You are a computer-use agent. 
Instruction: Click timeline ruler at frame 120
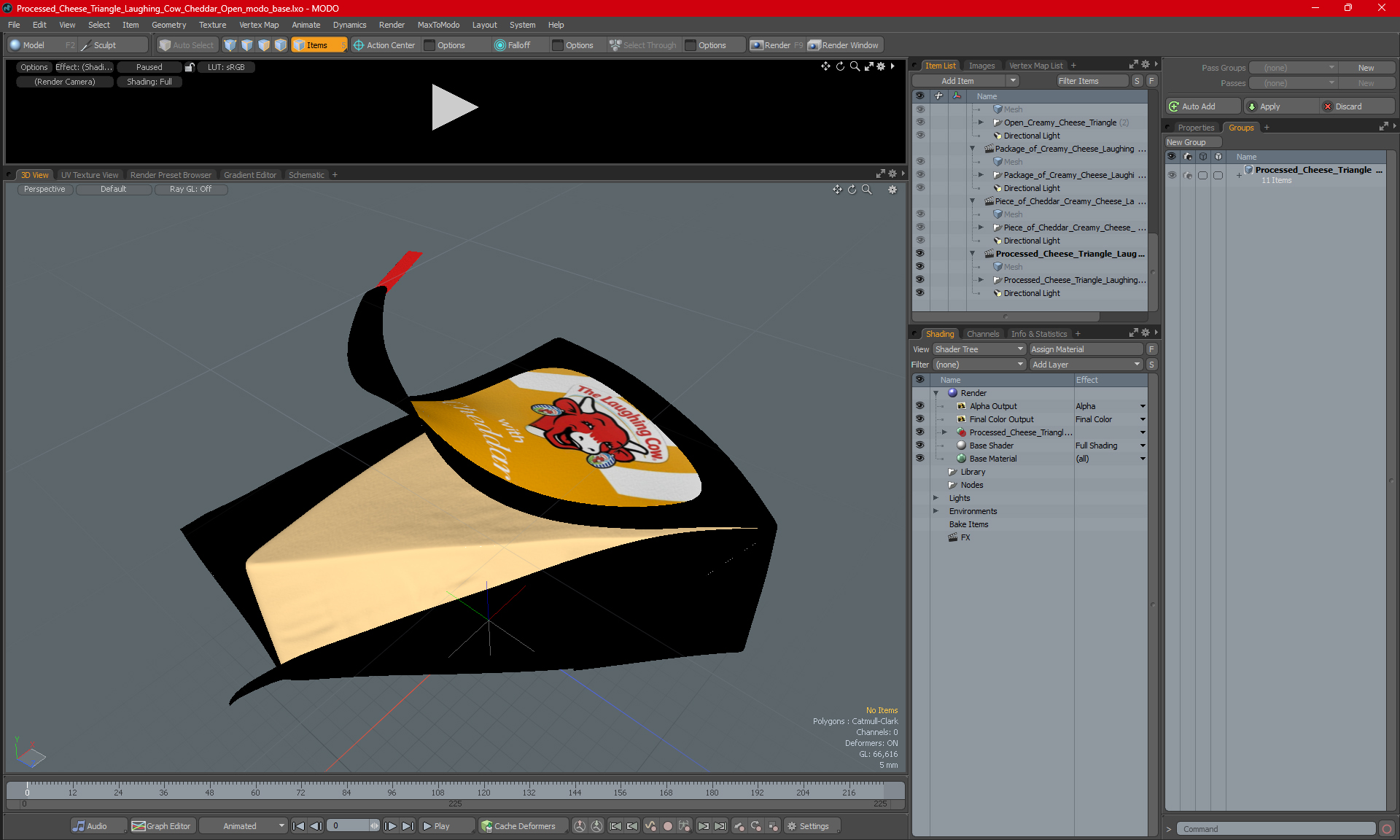click(483, 792)
